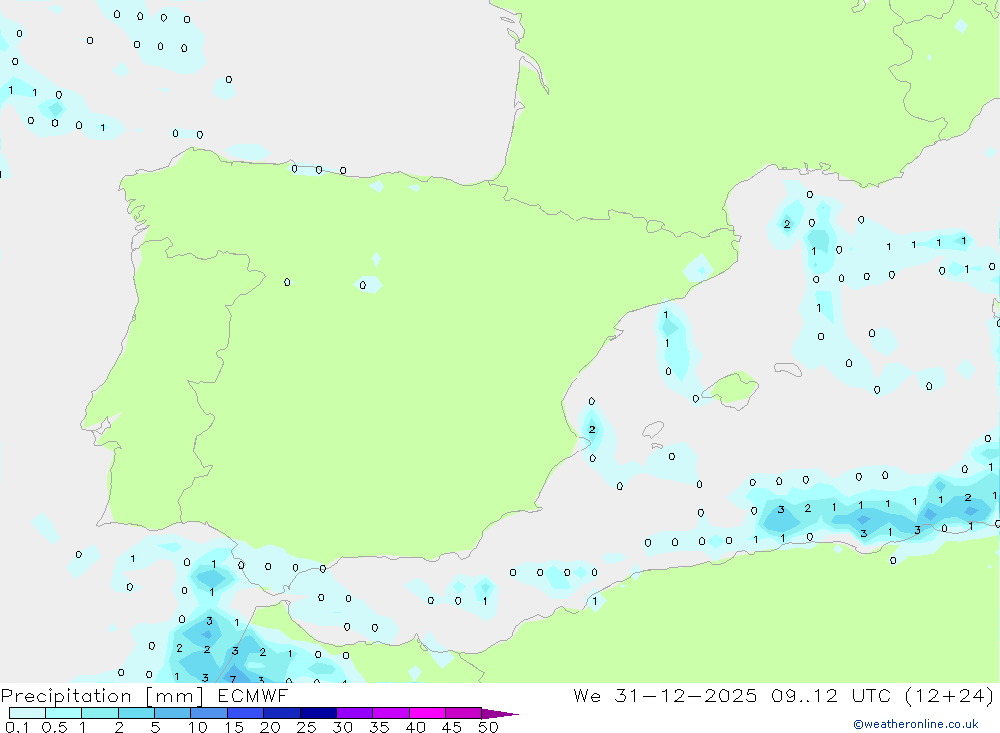Click the 0.5–1 mm legend color swatch

(64, 713)
